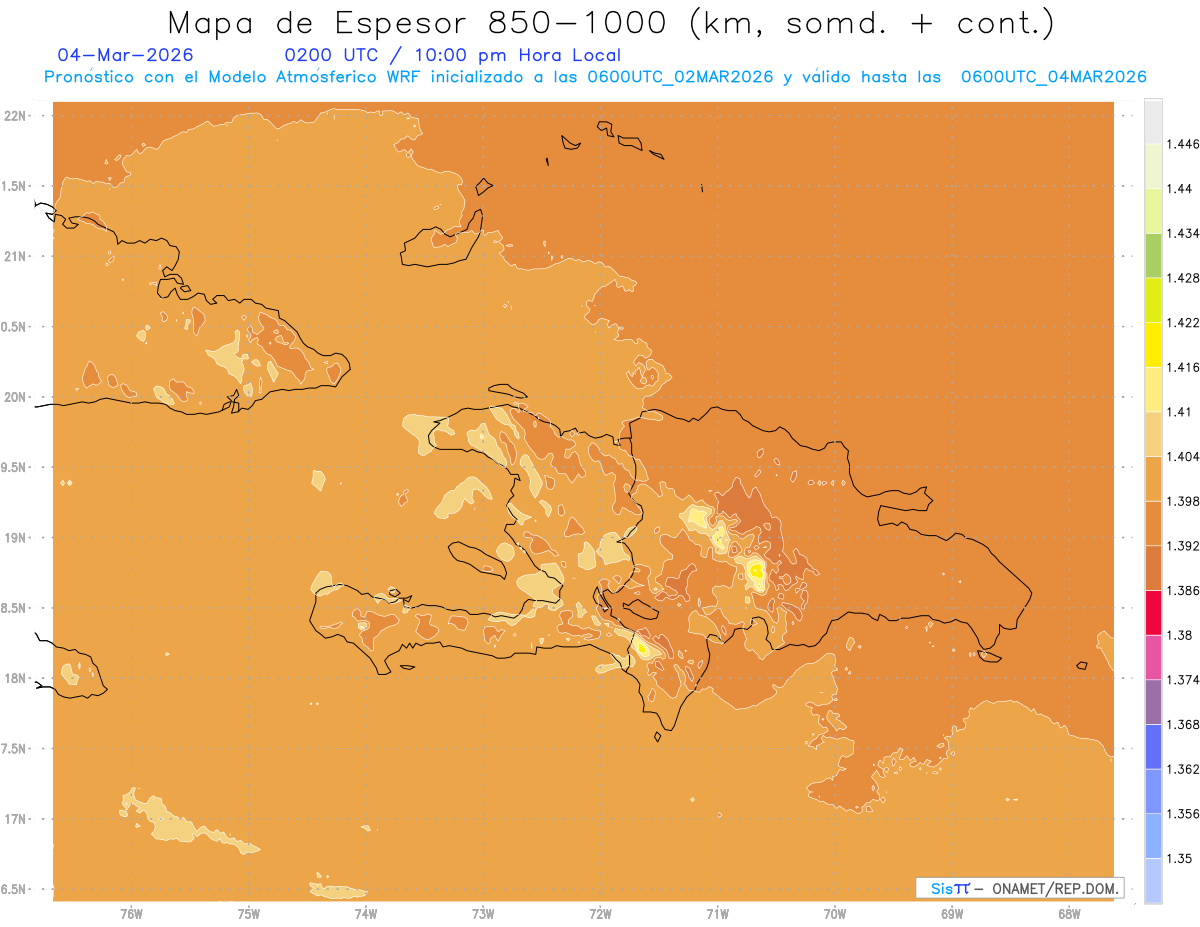
Task: Click the valid-until stamp "0600UTC_04MAR2026"
Action: pyautogui.click(x=1053, y=77)
